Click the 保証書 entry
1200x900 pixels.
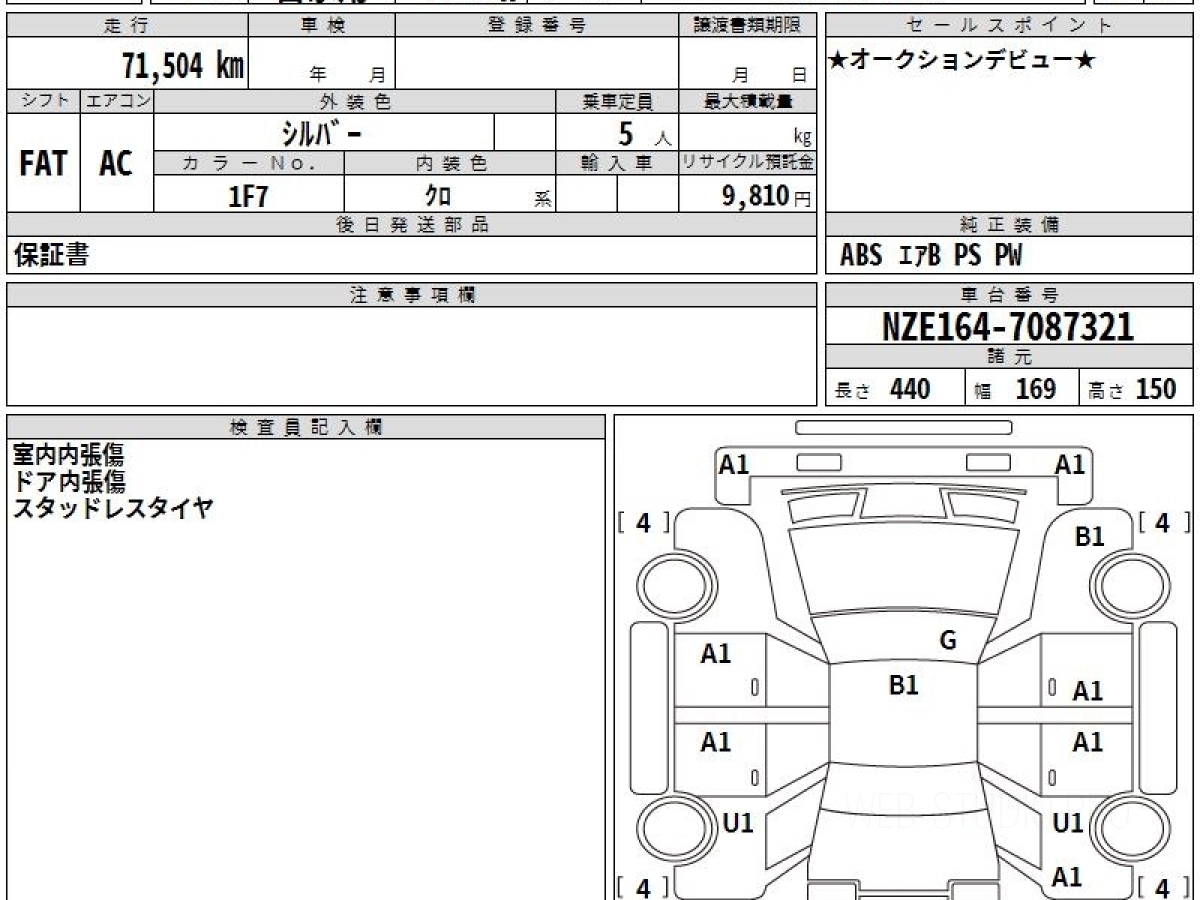click(x=51, y=255)
